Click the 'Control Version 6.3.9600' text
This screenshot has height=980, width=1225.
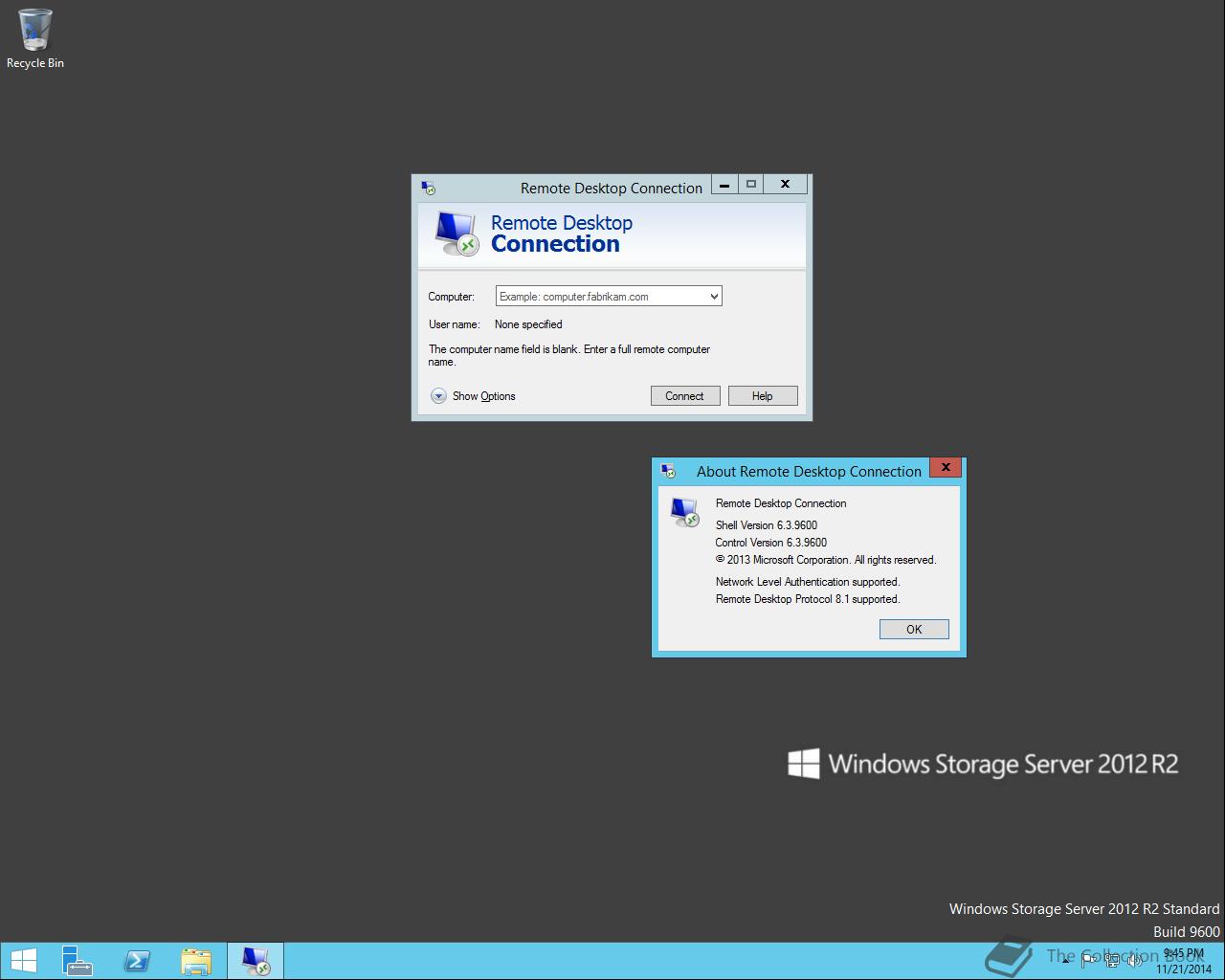tap(771, 543)
